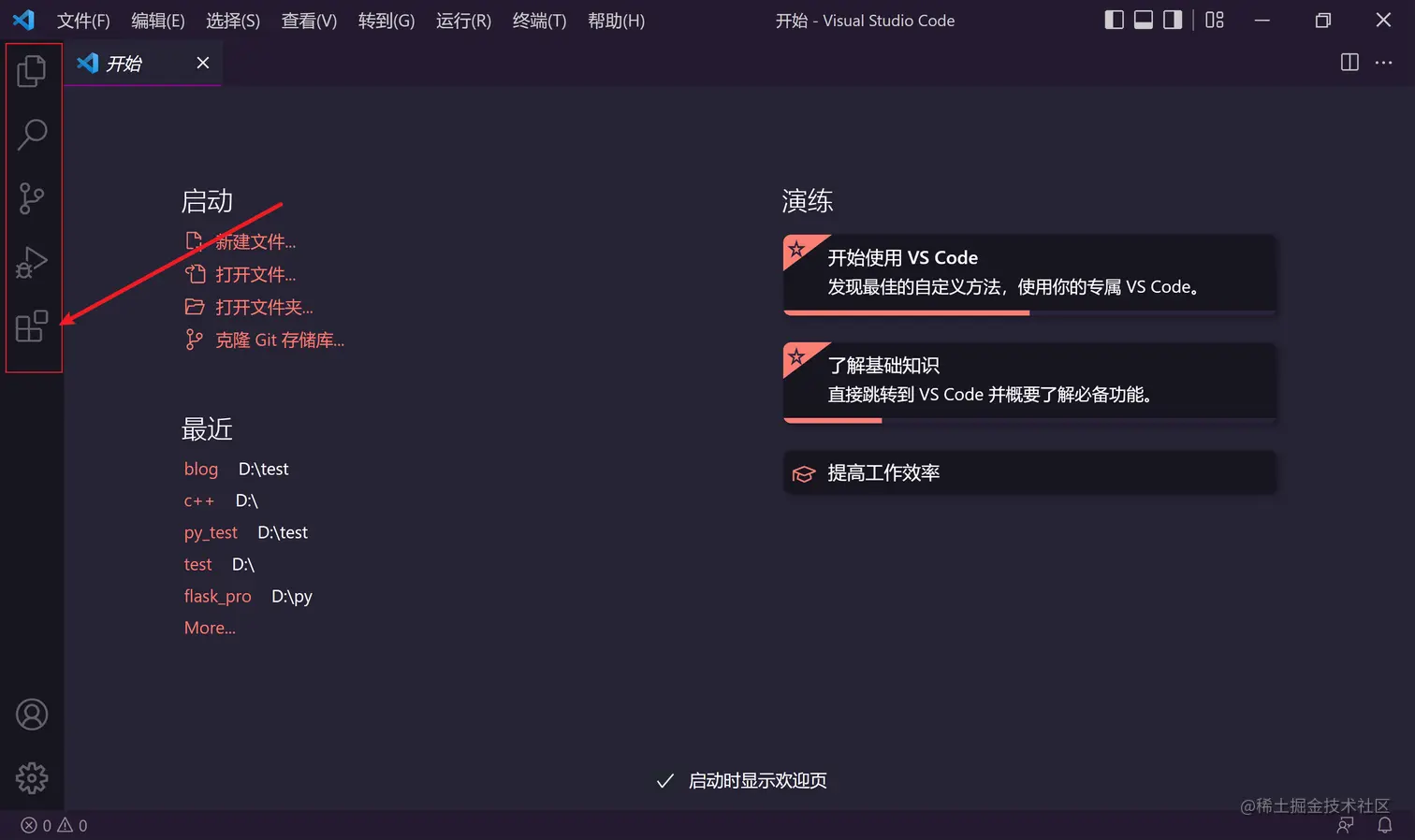Open the 选择(S) menu
The height and width of the screenshot is (840, 1415).
233,21
